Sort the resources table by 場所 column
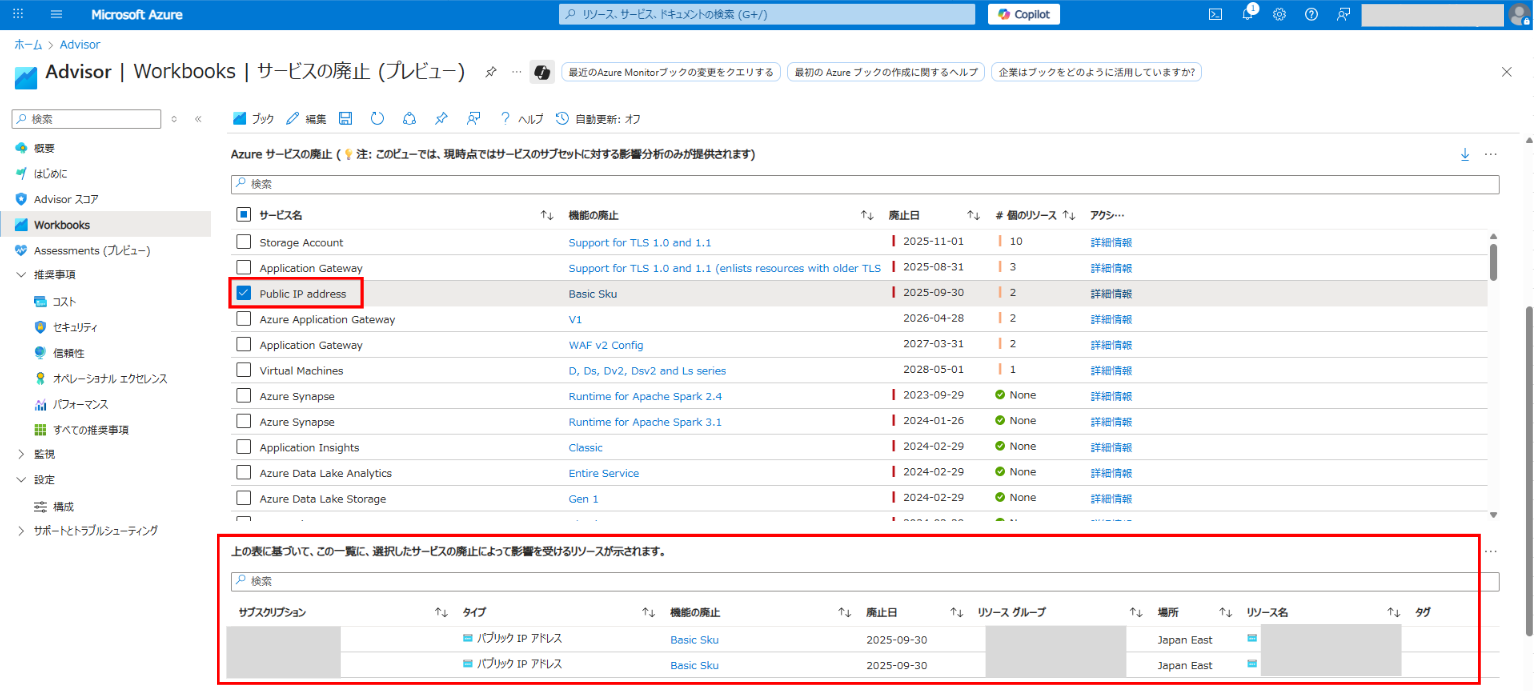 coord(1225,612)
